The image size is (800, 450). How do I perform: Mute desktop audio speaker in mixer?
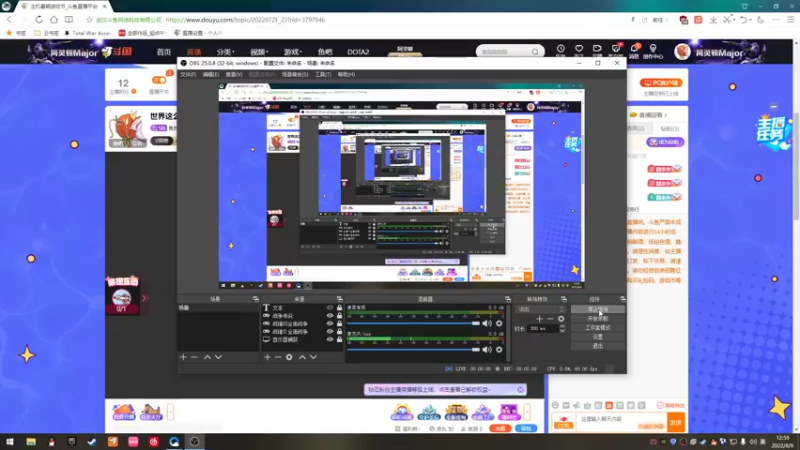tap(487, 323)
